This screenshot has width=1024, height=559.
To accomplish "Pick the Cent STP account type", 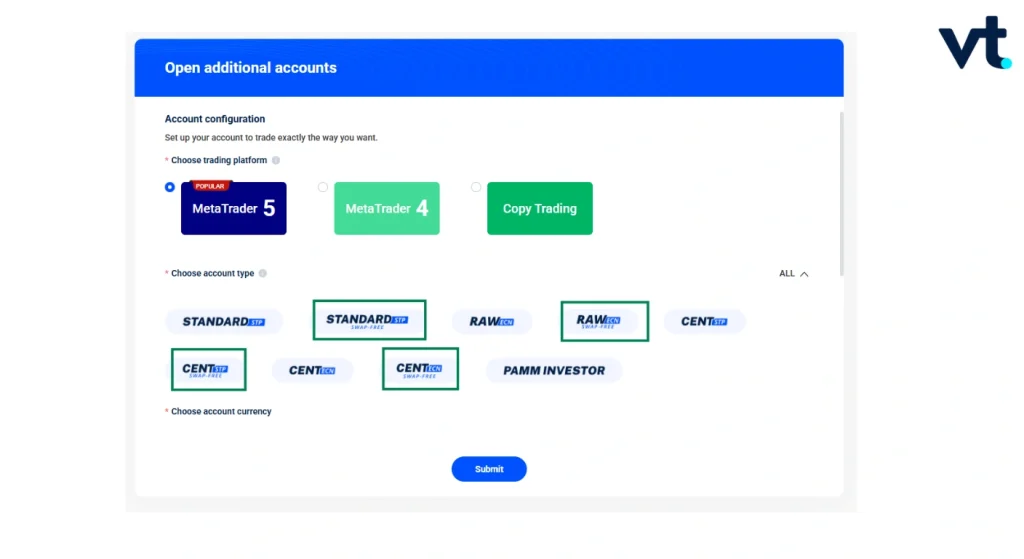I will [x=704, y=321].
